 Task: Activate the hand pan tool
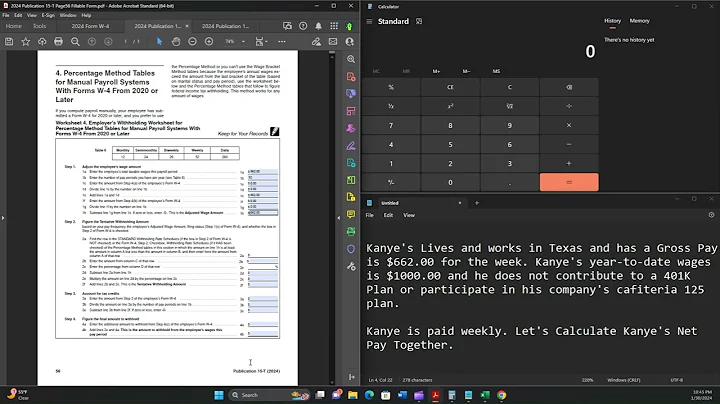(x=176, y=42)
